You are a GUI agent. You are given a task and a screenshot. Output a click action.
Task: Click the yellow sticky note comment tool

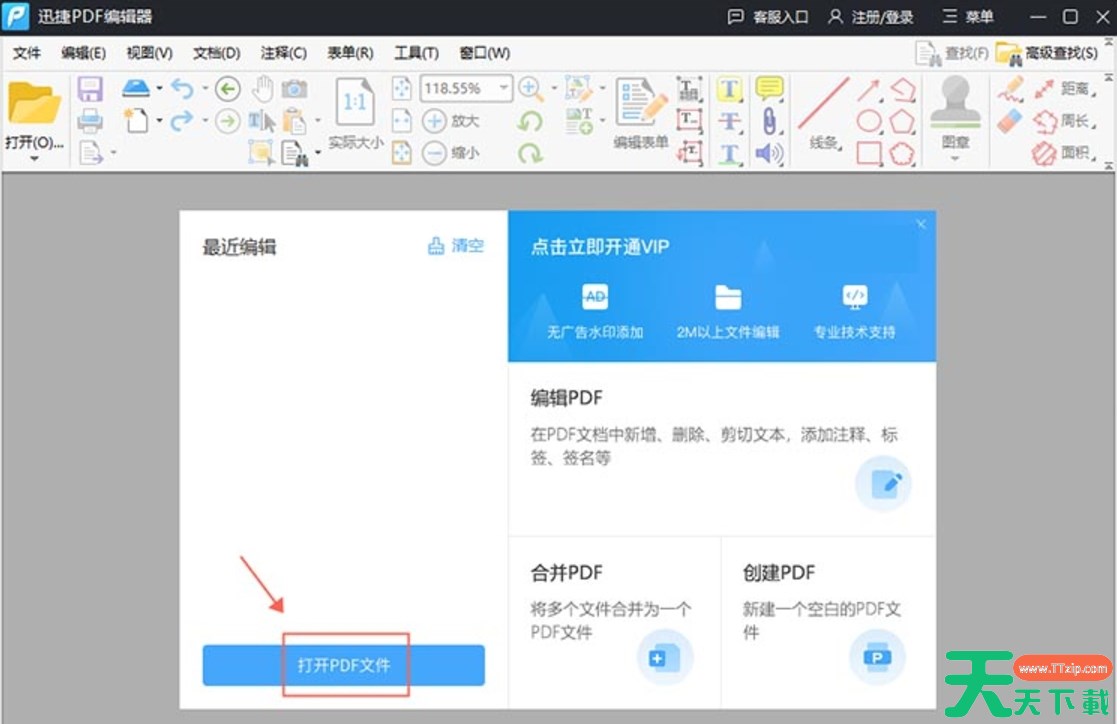click(768, 89)
